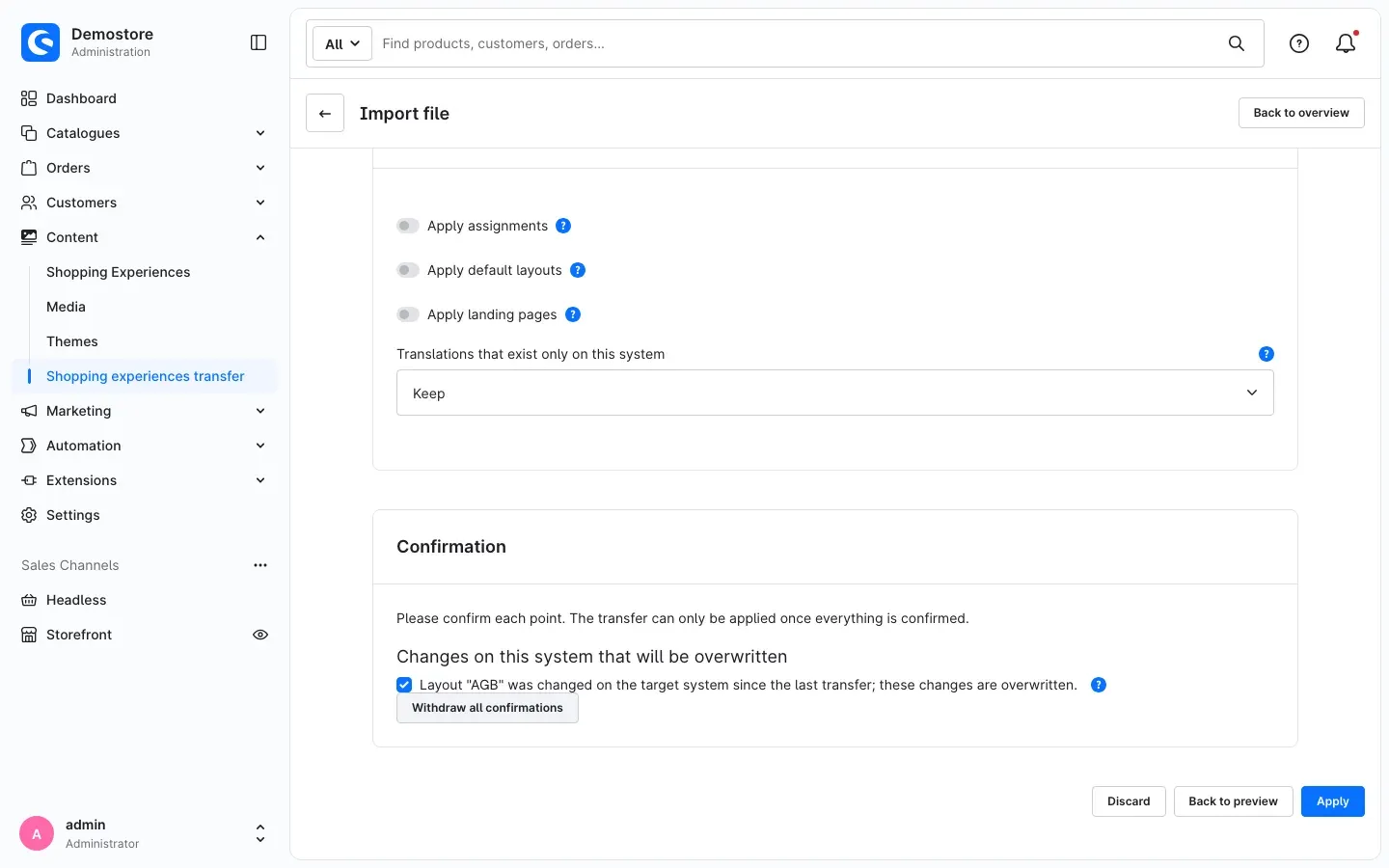
Task: Click the blue Apply button
Action: coord(1333,801)
